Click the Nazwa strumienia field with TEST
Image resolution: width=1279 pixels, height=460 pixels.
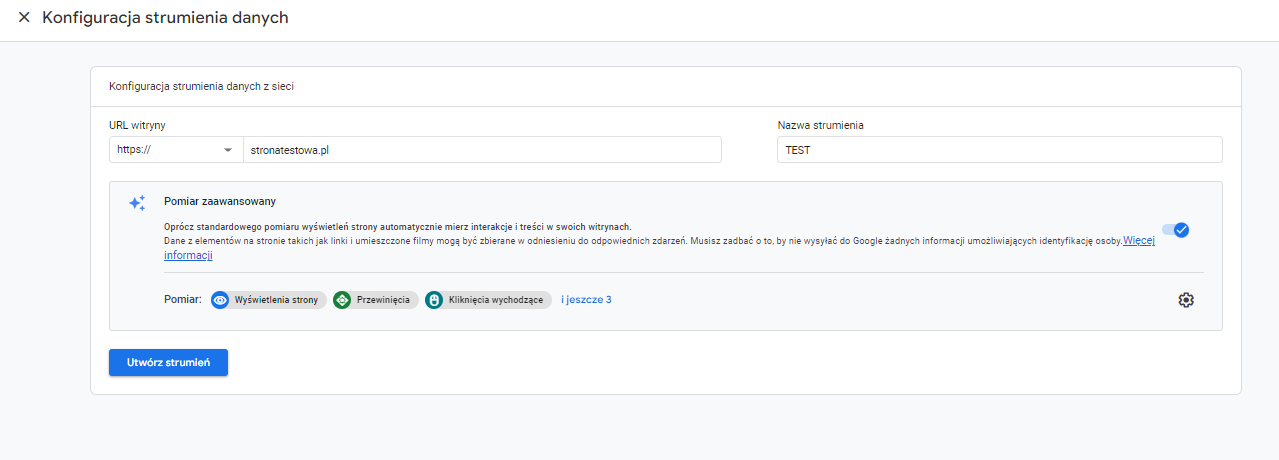point(999,150)
